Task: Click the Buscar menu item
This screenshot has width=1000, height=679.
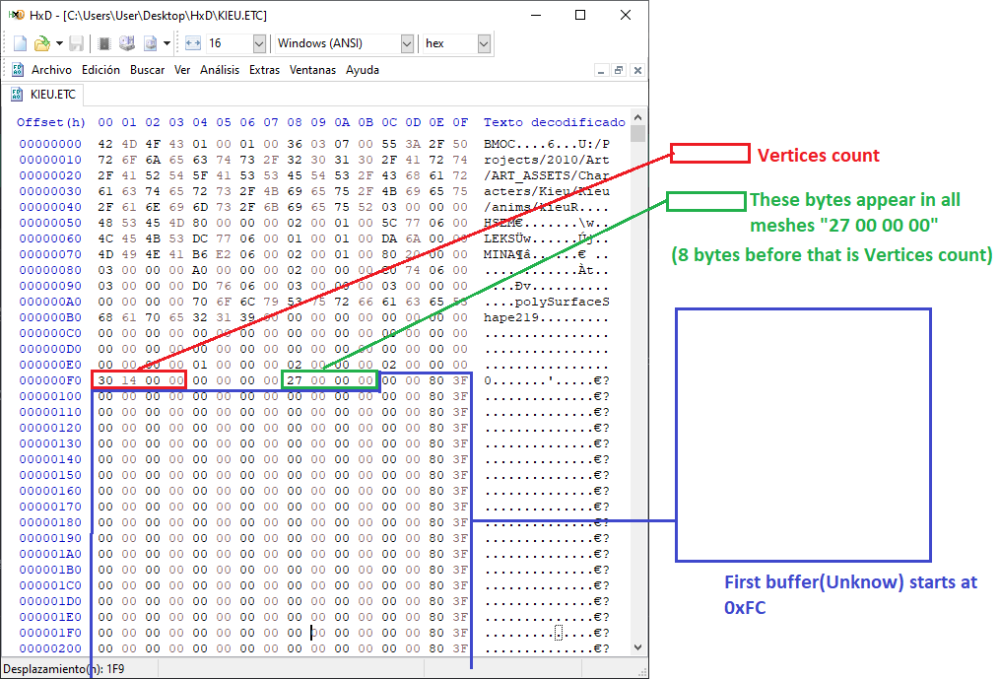Action: pos(147,70)
